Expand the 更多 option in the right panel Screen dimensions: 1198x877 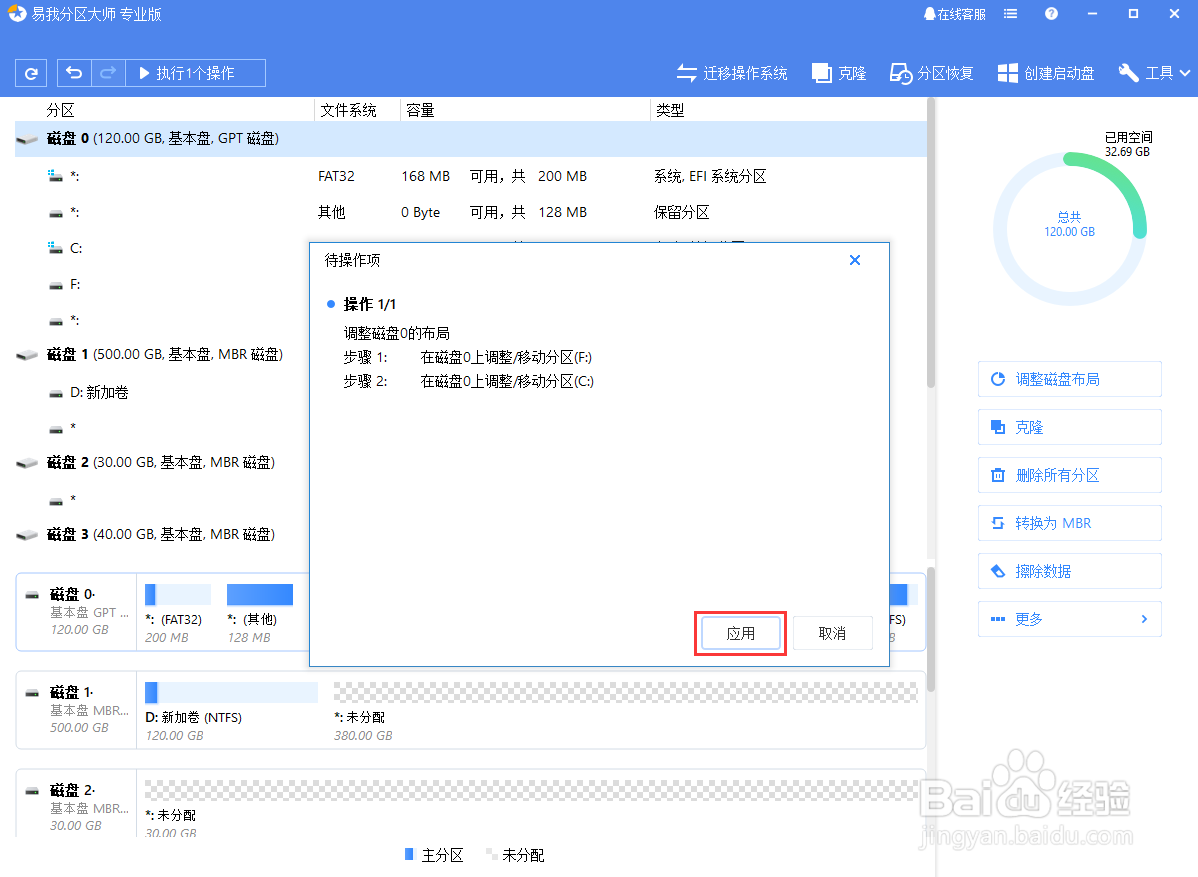pos(1070,619)
